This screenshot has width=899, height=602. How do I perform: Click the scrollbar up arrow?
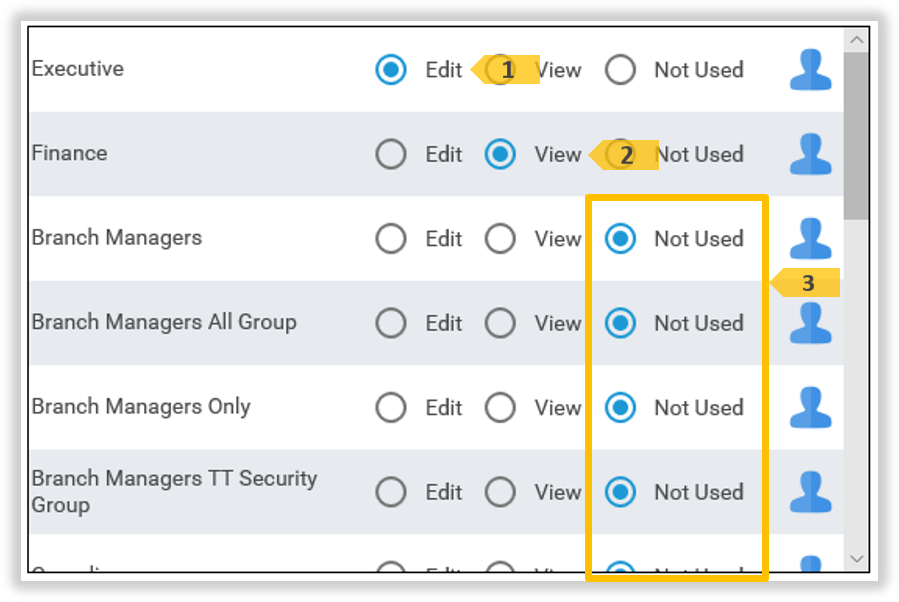click(857, 39)
